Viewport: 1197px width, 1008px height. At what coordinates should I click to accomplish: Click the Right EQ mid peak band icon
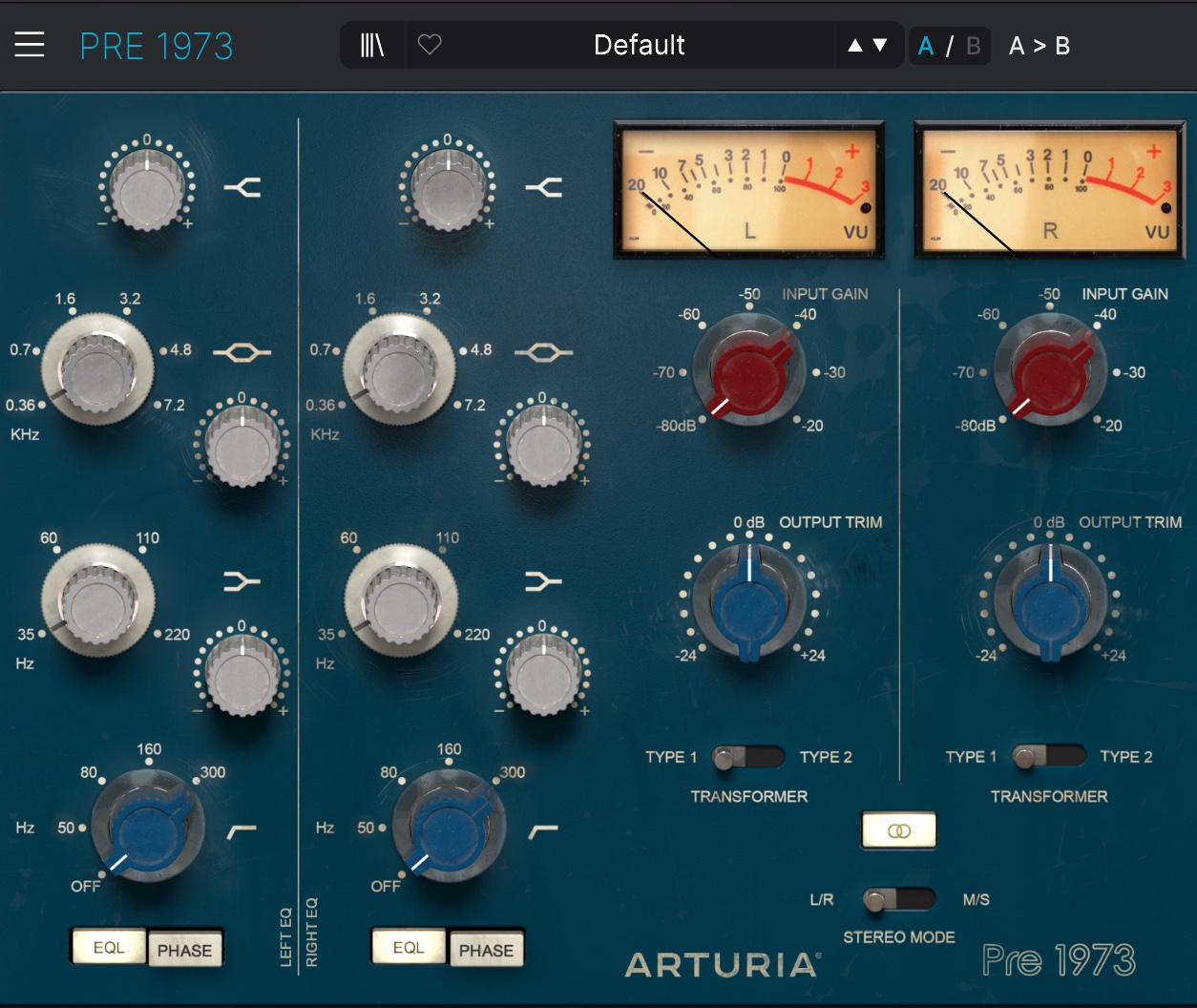[x=543, y=353]
